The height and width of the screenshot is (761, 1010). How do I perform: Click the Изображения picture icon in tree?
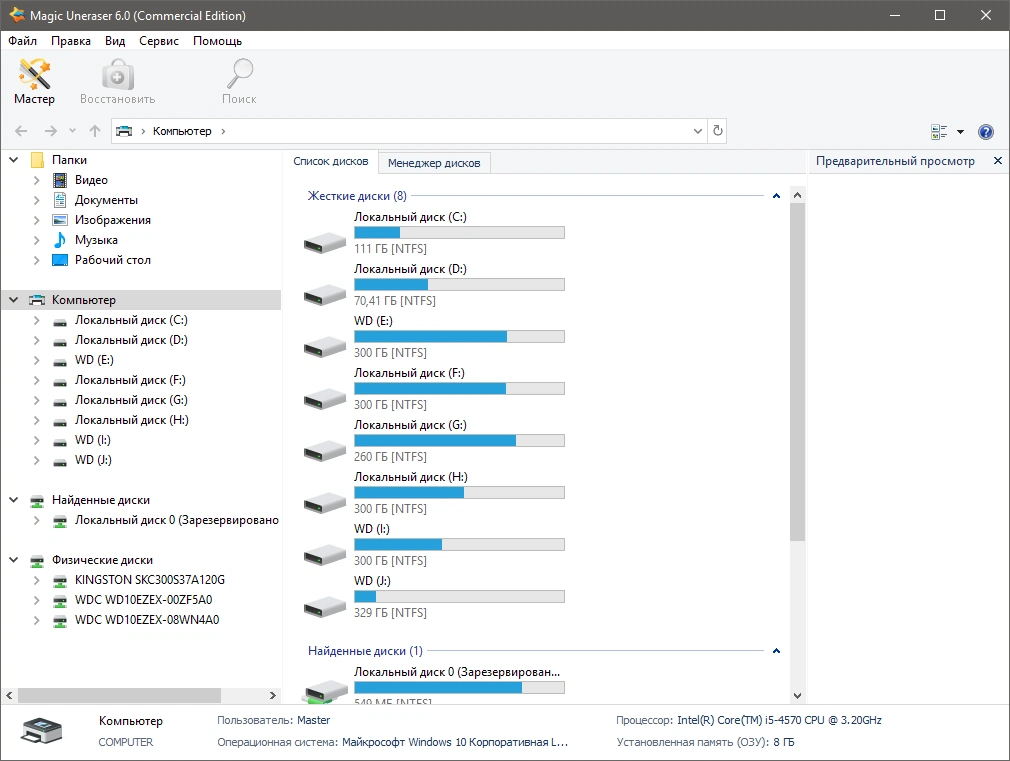59,220
